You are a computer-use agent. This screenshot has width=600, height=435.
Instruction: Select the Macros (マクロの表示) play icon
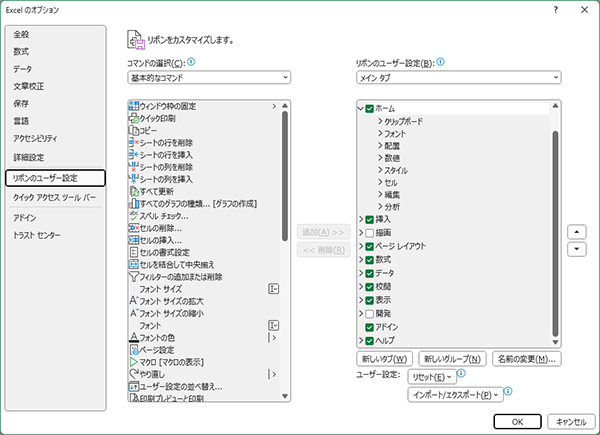point(134,362)
